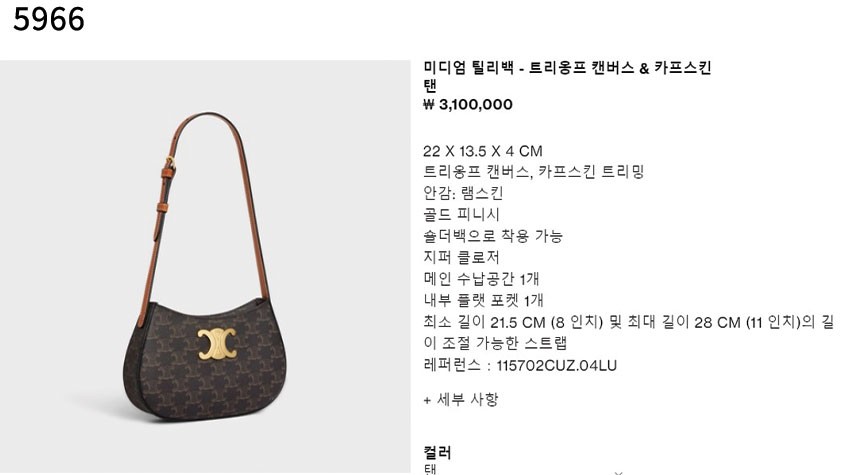Click the 안감: 램스킨 lining line
This screenshot has width=860, height=475.
coord(463,193)
